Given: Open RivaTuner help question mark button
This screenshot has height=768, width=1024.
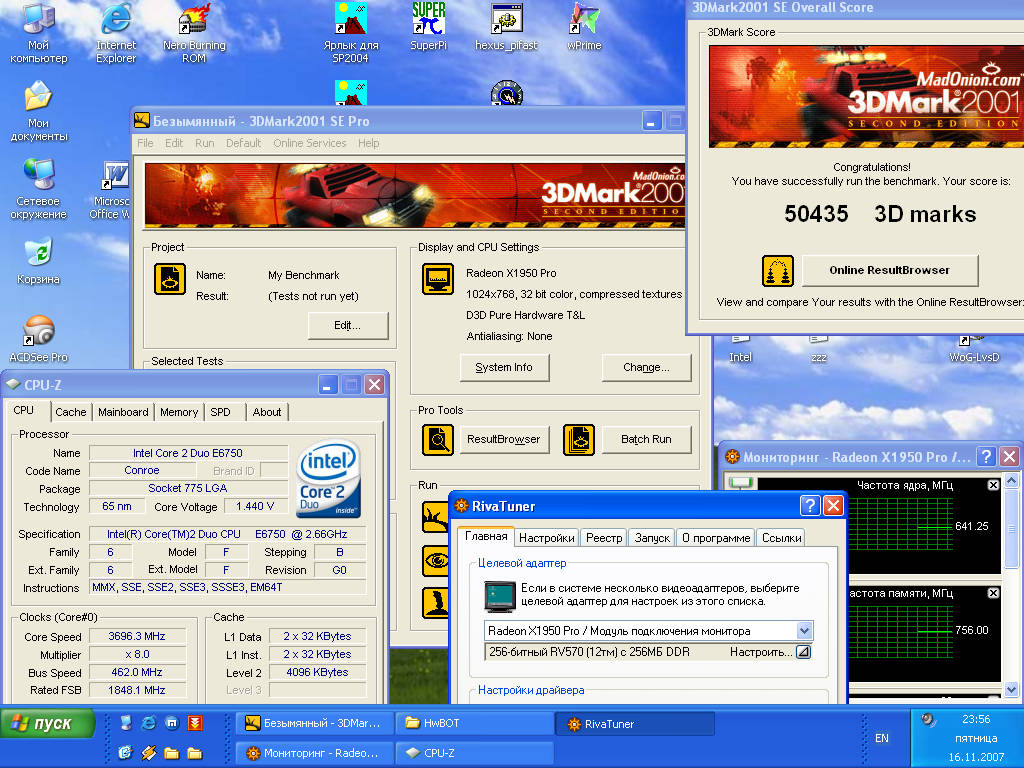Looking at the screenshot, I should pyautogui.click(x=809, y=505).
